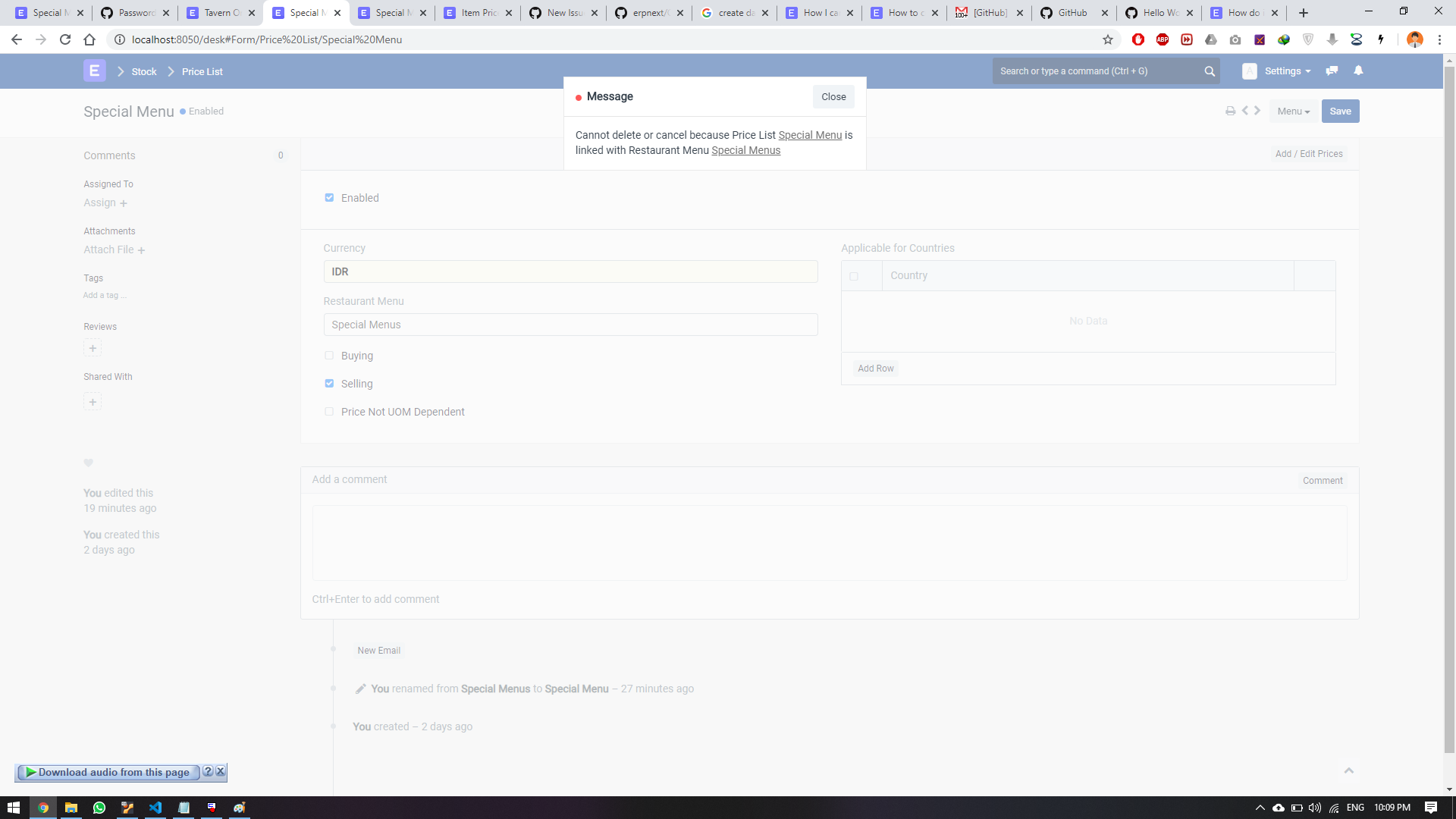Open the Menu dropdown
This screenshot has width=1456, height=819.
point(1293,111)
